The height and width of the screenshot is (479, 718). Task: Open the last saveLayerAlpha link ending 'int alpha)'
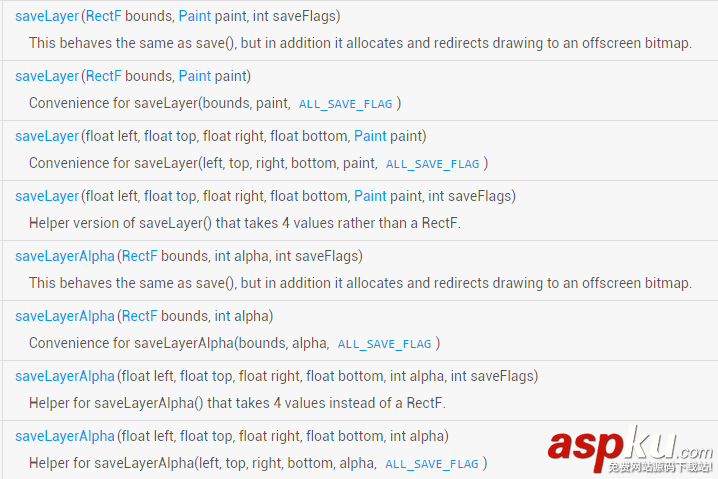click(64, 436)
